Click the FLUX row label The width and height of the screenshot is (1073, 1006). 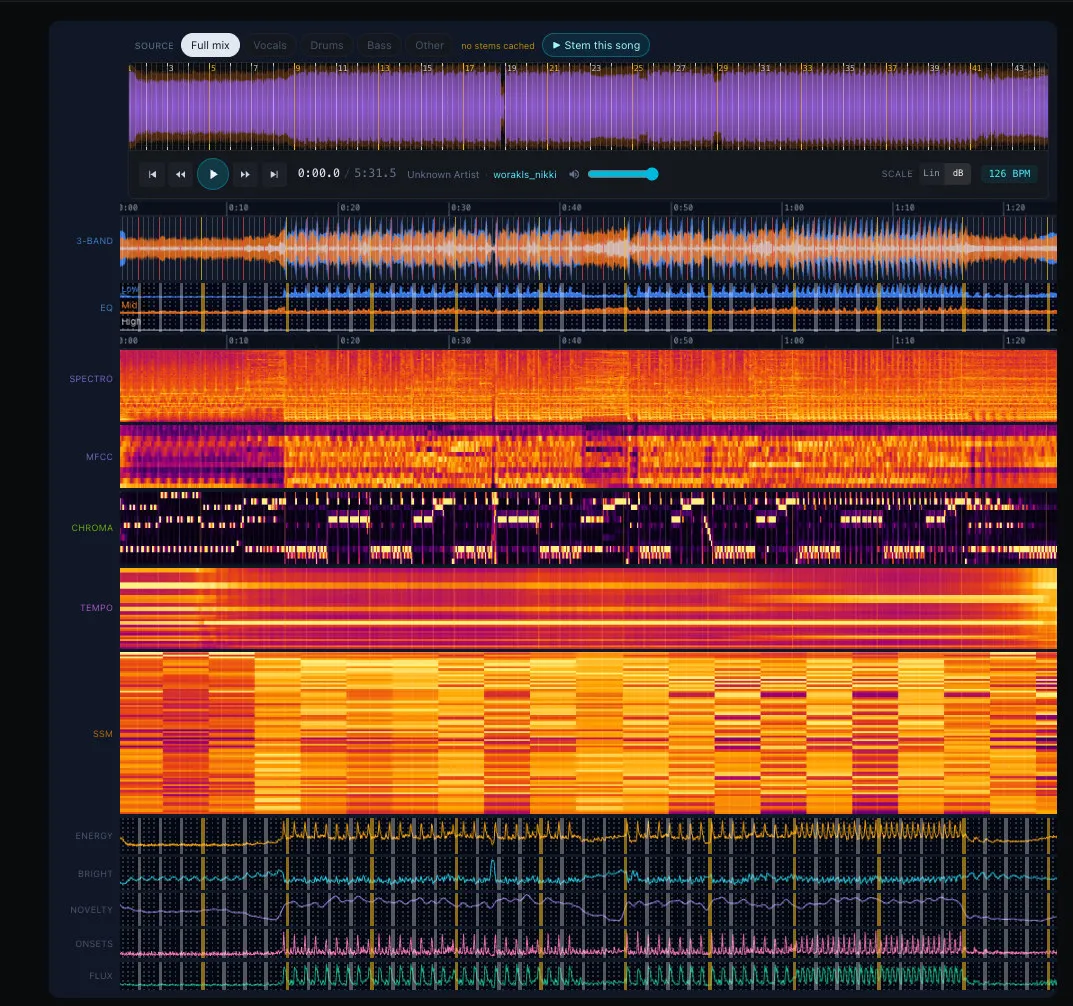pos(101,976)
